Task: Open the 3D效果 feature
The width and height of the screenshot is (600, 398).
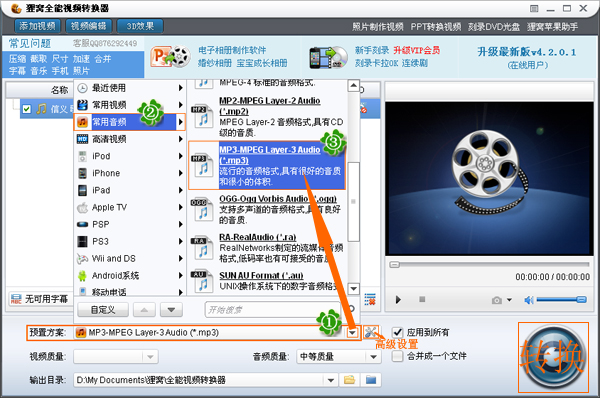Action: pos(140,26)
